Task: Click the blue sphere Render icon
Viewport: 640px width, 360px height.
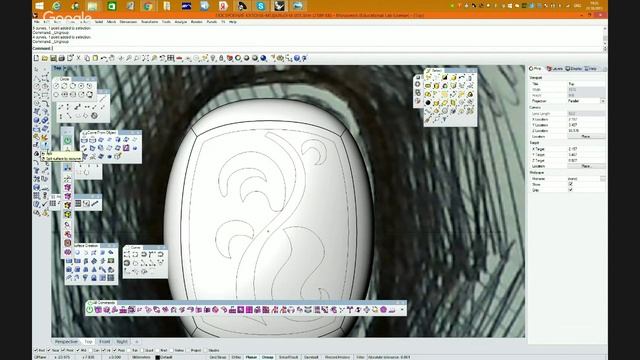Action: click(263, 58)
